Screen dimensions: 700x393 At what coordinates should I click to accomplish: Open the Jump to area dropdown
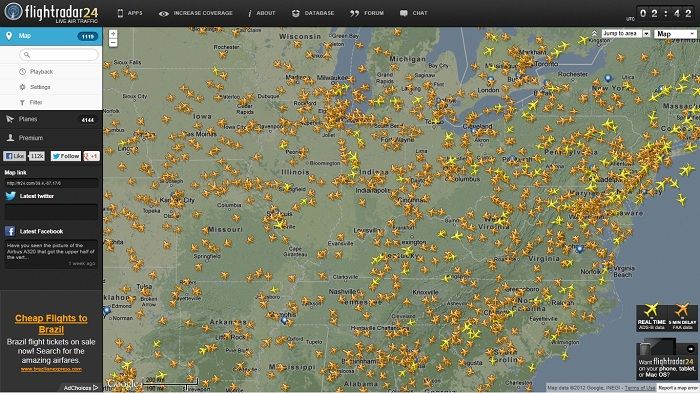pyautogui.click(x=626, y=33)
